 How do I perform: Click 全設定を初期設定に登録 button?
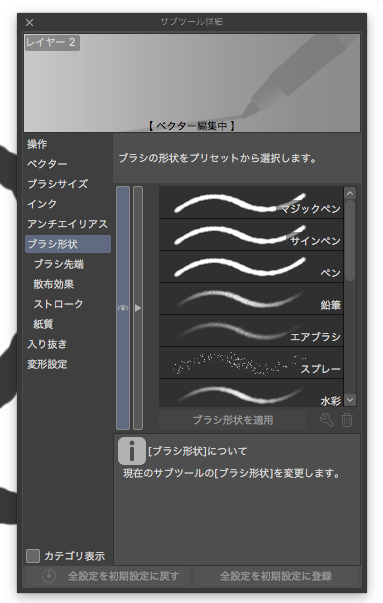[276, 576]
